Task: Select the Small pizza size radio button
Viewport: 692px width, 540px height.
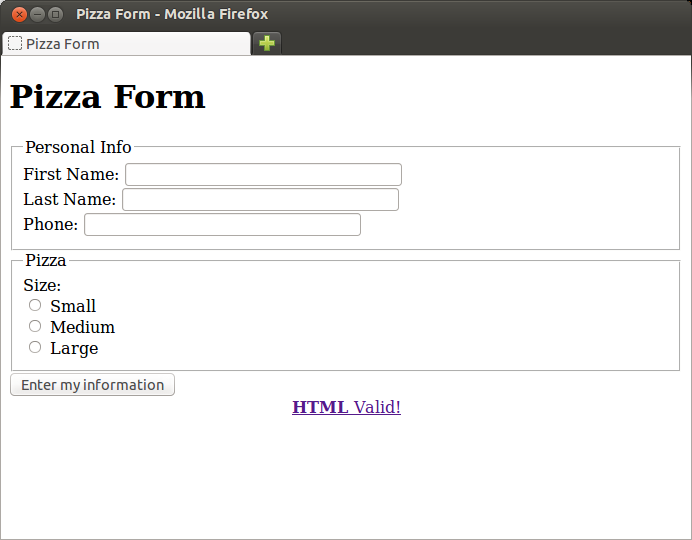Action: (x=35, y=305)
